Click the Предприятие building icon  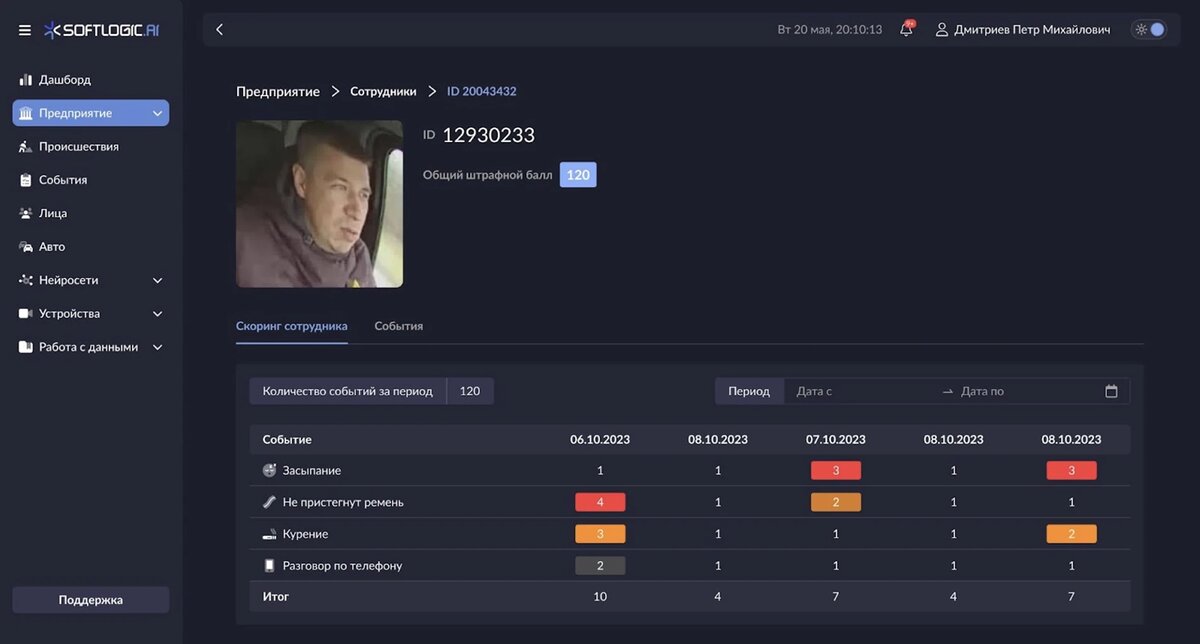(26, 113)
